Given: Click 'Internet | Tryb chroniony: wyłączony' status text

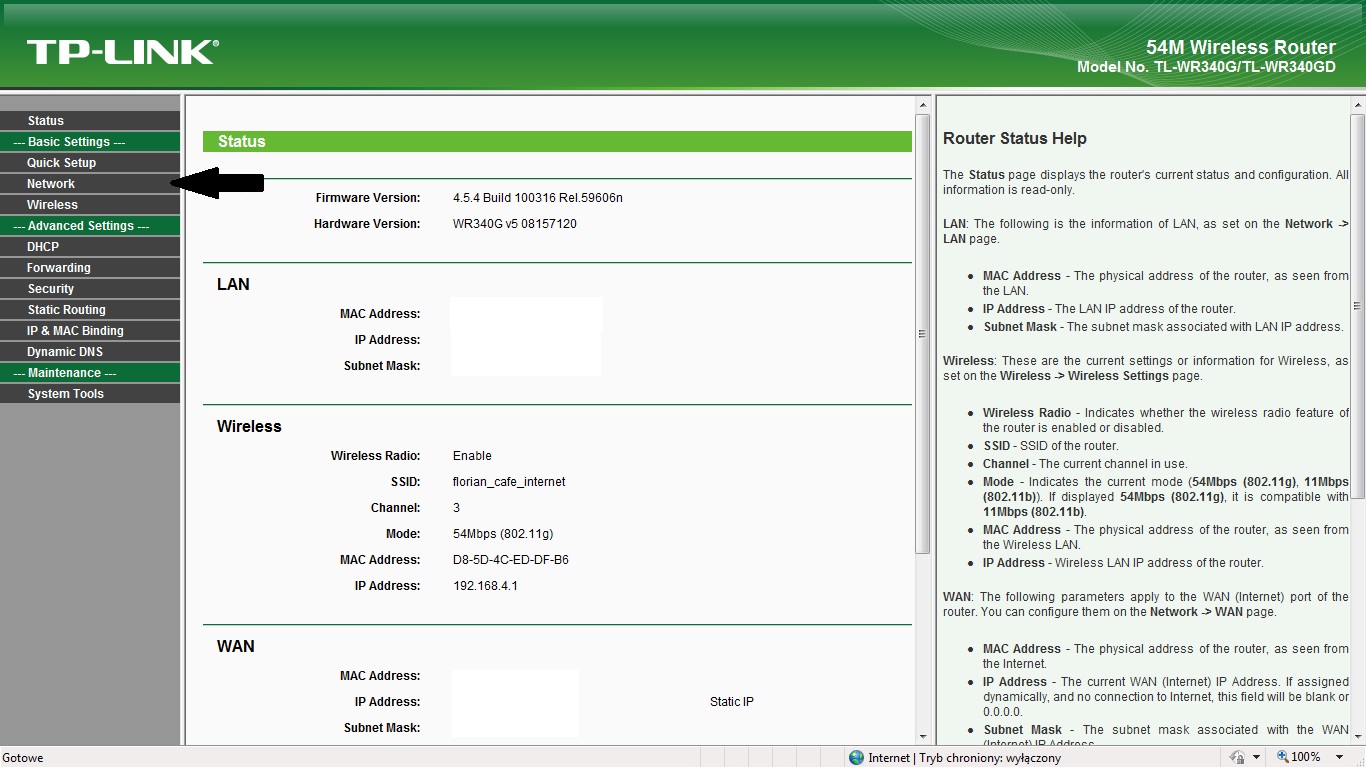Looking at the screenshot, I should pos(964,758).
